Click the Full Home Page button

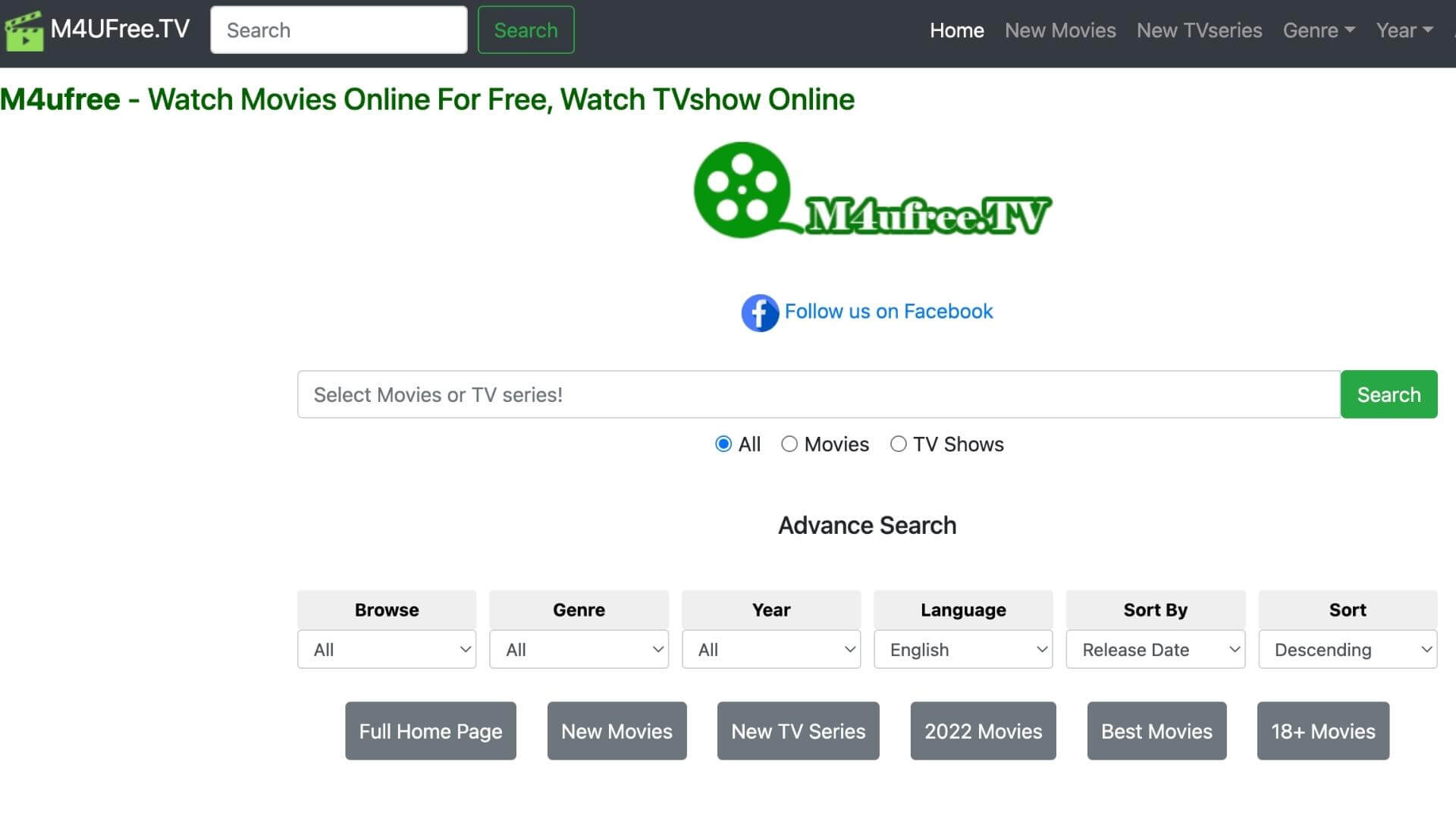point(431,731)
